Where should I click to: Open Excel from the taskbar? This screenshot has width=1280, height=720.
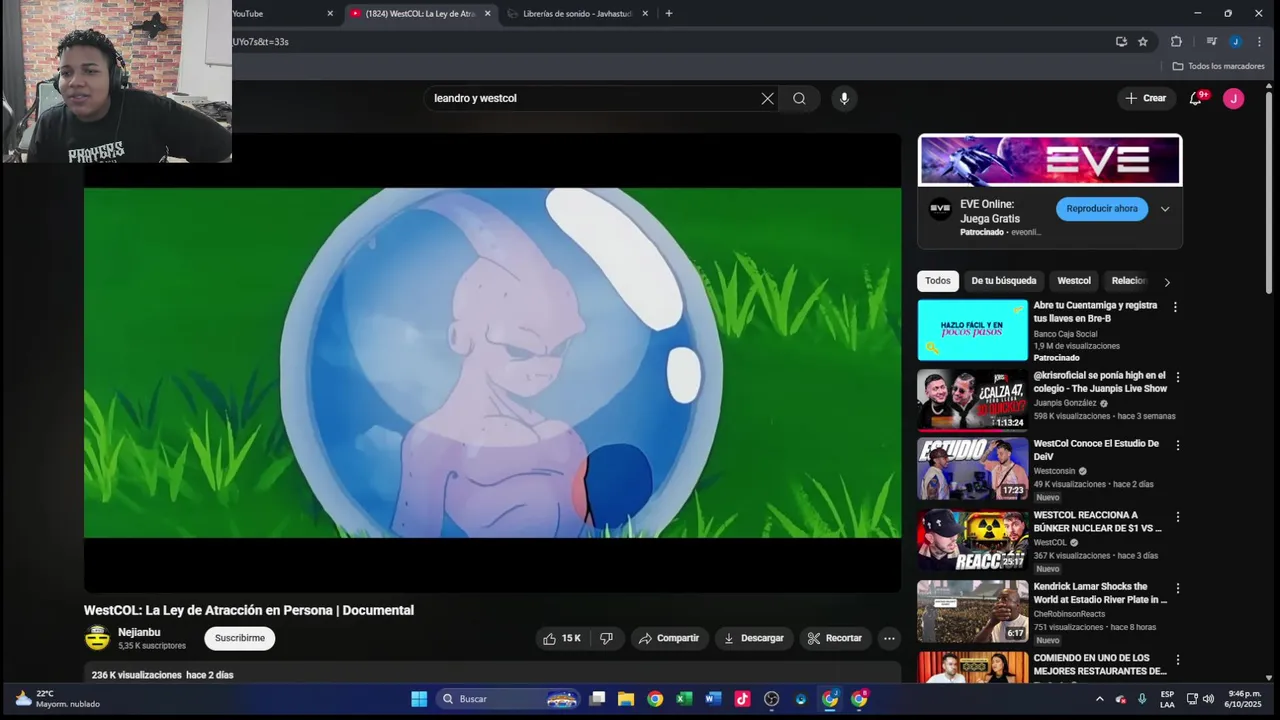pyautogui.click(x=684, y=699)
